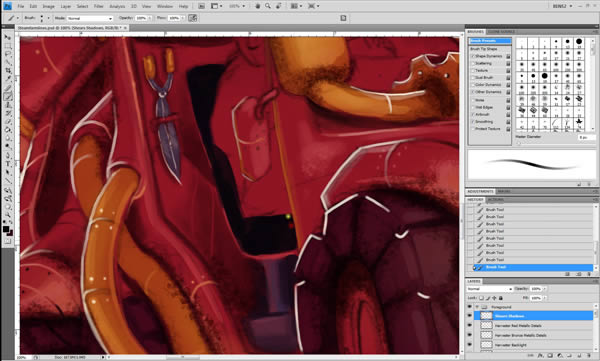
Task: Open the Brush preset picker arrow
Action: [x=49, y=18]
